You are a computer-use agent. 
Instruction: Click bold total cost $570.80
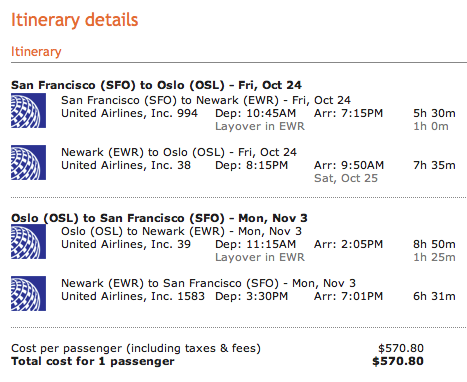pos(398,361)
